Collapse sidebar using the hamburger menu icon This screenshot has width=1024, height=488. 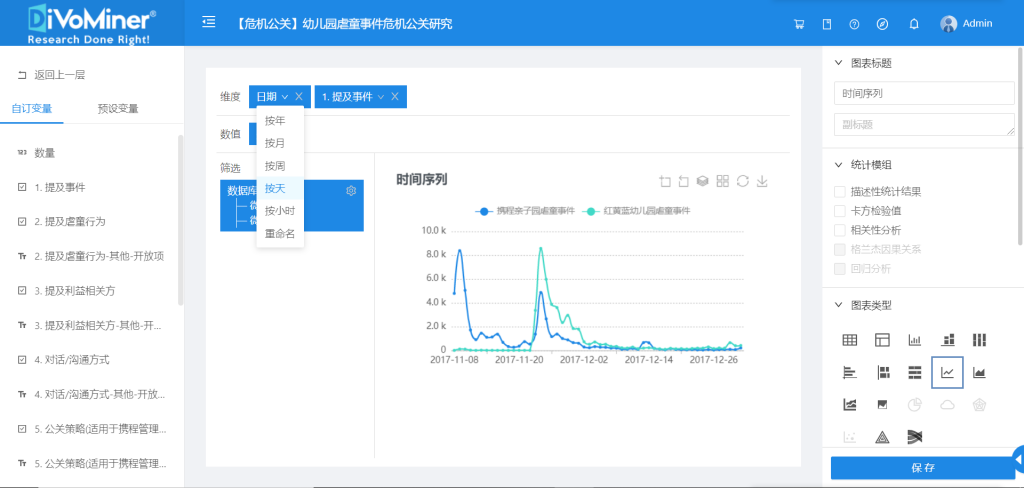point(208,22)
